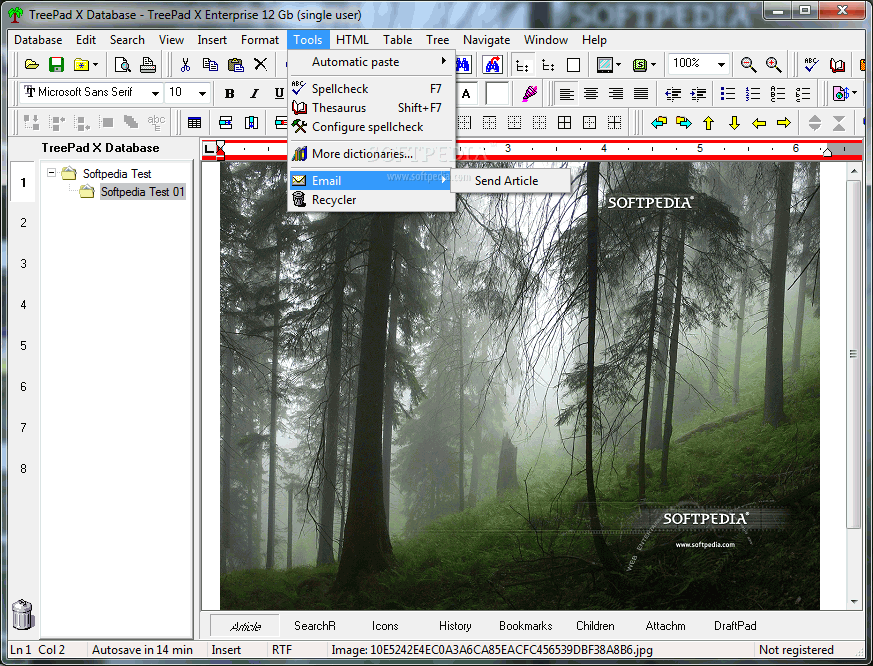This screenshot has width=873, height=666.
Task: Move node up with the yellow up arrow
Action: tap(708, 123)
